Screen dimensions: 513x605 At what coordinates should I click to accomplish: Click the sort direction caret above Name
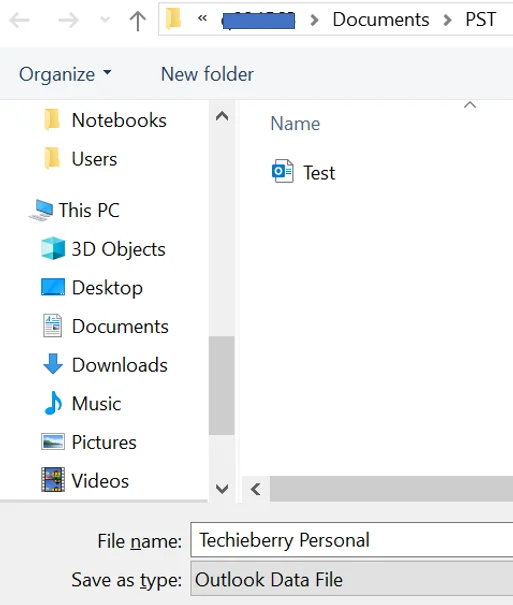coord(470,105)
